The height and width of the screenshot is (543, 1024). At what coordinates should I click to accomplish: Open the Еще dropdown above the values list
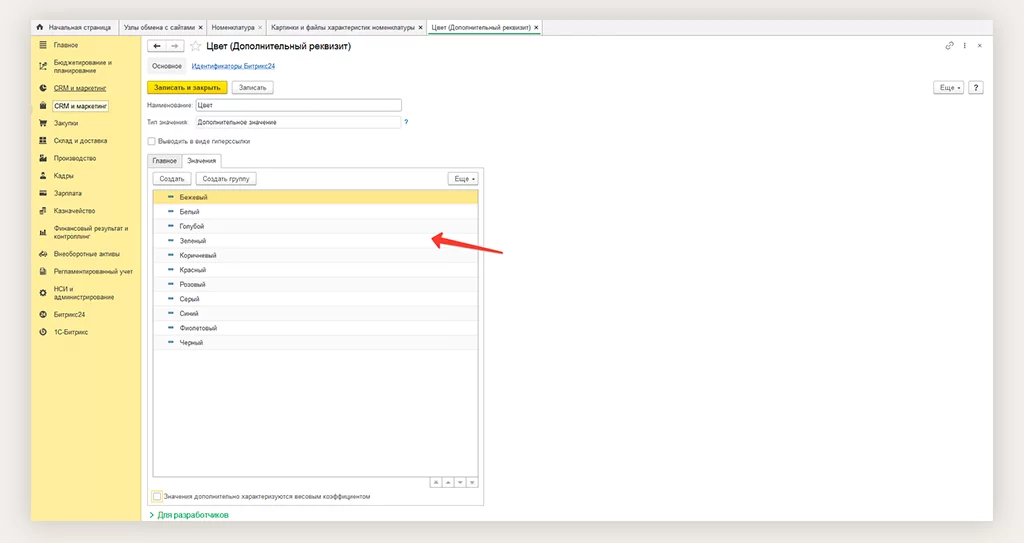[x=462, y=178]
